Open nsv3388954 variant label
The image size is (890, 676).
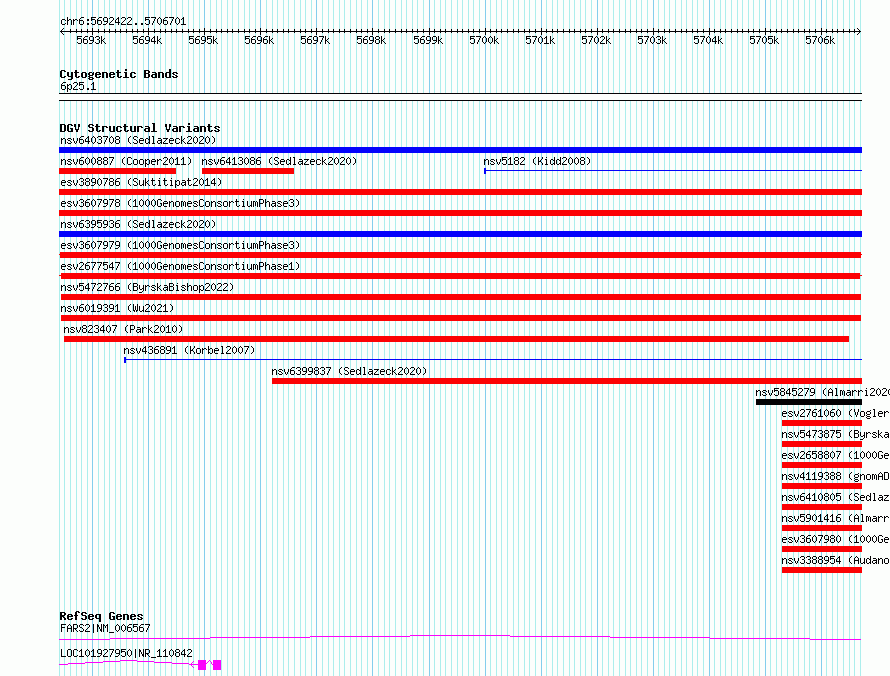835,560
